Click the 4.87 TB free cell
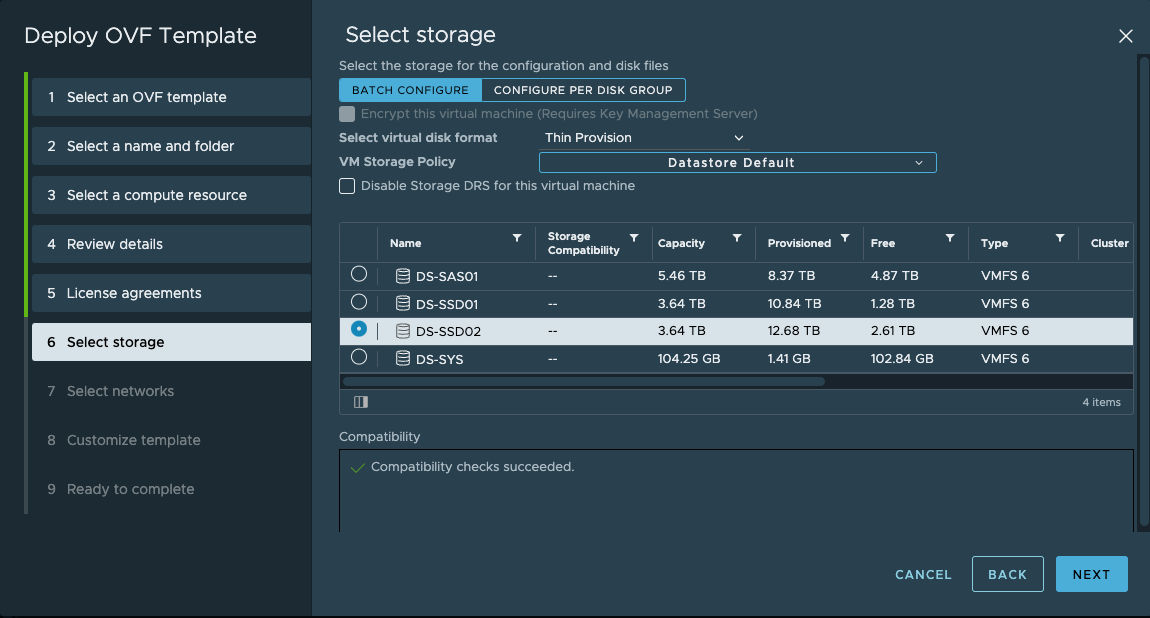The width and height of the screenshot is (1150, 618). click(x=895, y=276)
